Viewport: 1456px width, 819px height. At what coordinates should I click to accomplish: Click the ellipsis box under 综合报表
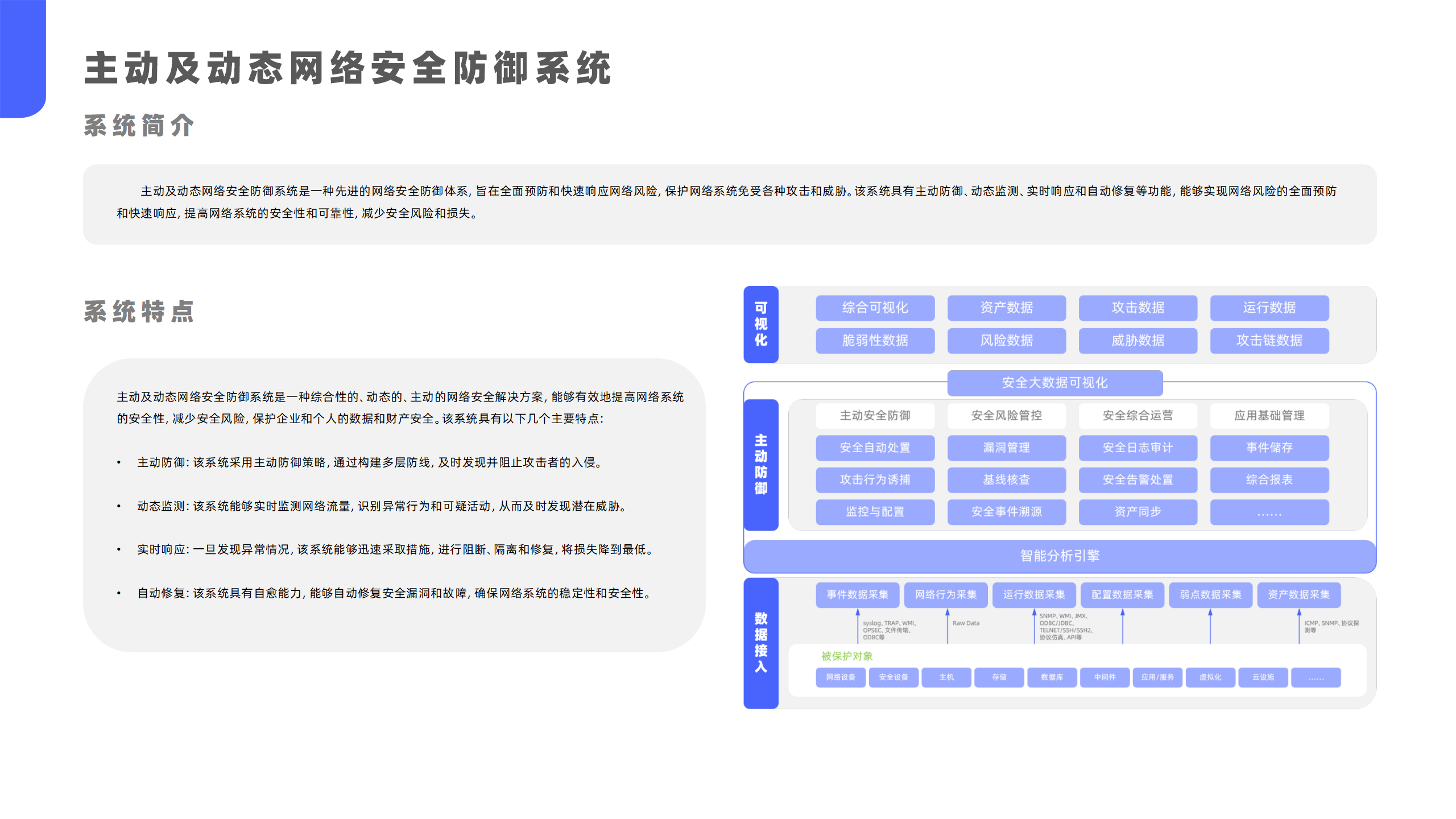click(1269, 512)
